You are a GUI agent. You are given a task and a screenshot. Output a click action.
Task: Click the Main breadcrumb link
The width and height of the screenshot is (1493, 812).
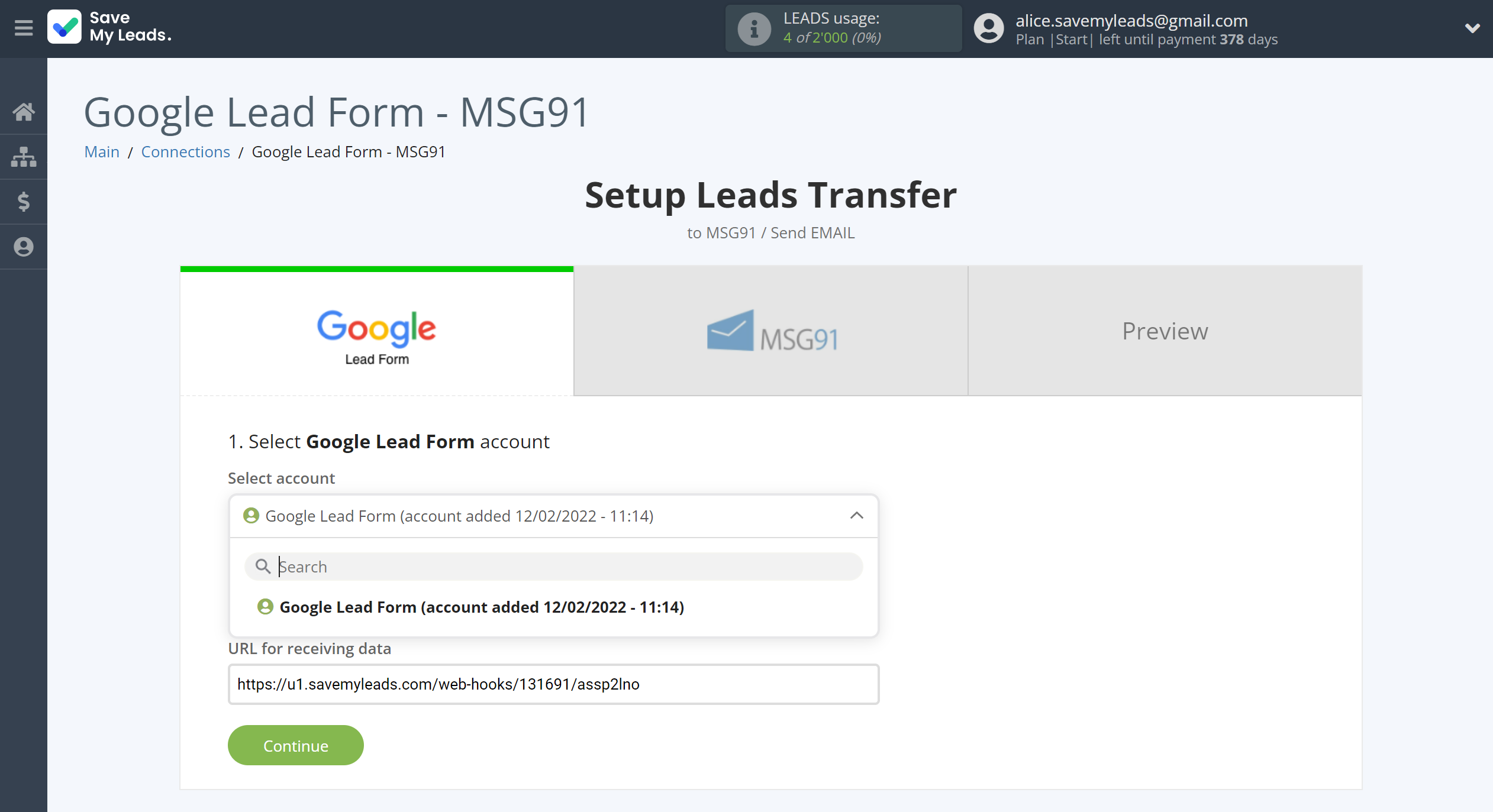tap(101, 151)
